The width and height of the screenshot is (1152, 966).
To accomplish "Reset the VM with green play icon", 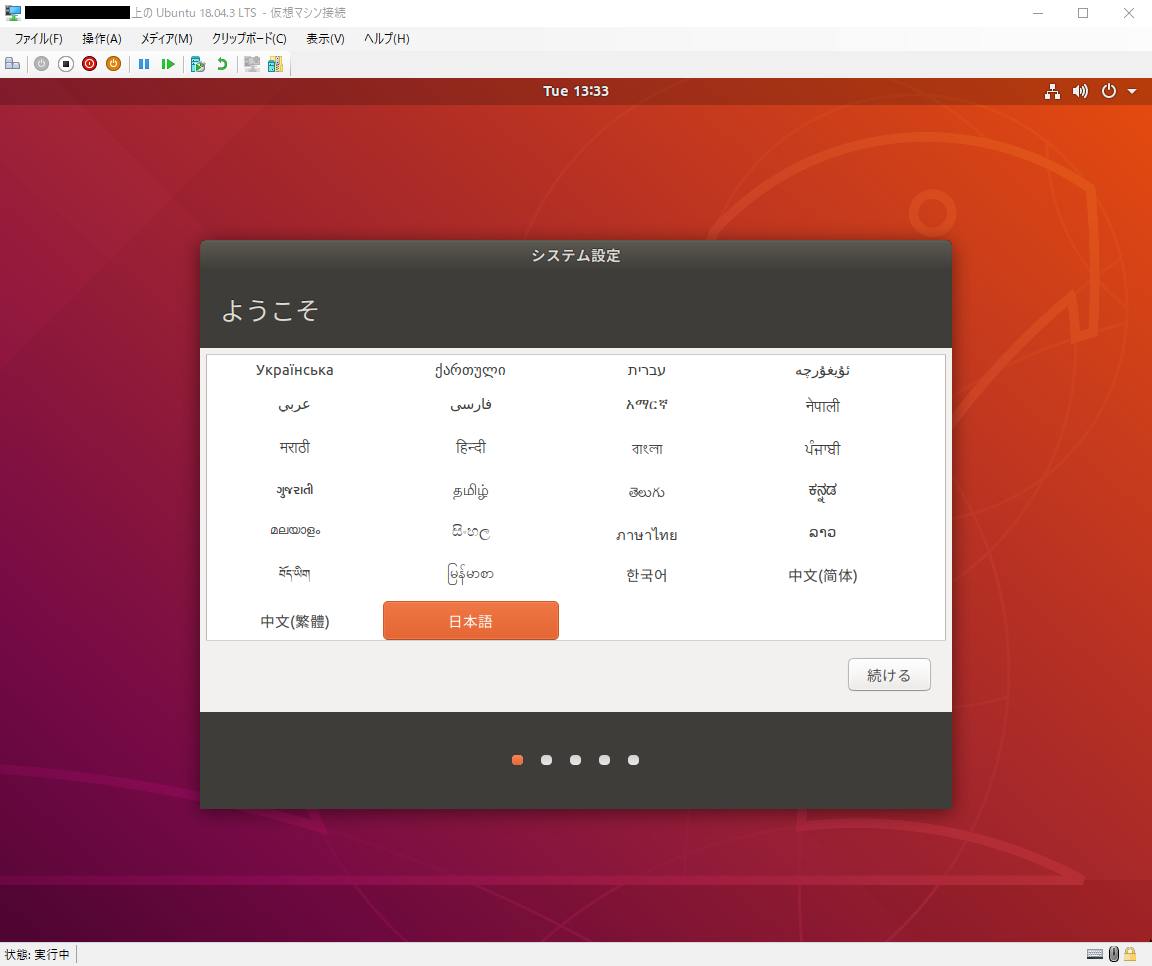I will (x=168, y=64).
